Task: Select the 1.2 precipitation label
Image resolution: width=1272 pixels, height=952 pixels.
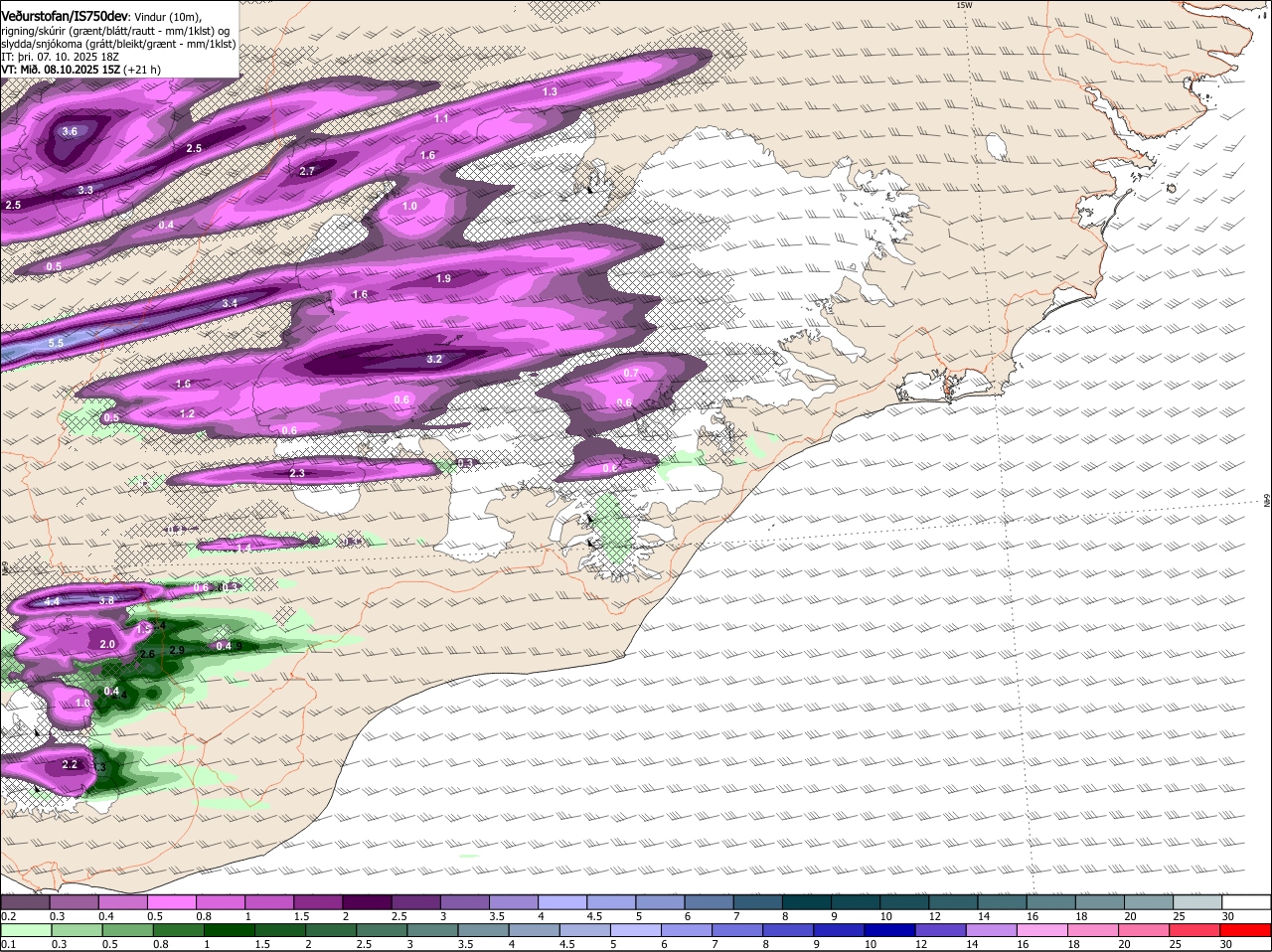Action: [187, 413]
